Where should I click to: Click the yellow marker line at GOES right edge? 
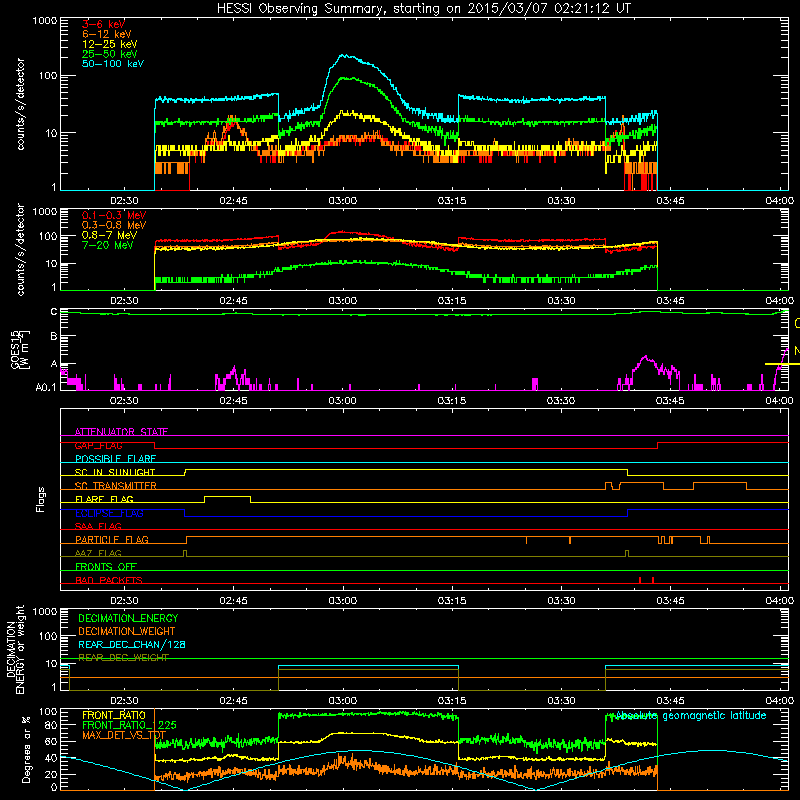pos(782,364)
